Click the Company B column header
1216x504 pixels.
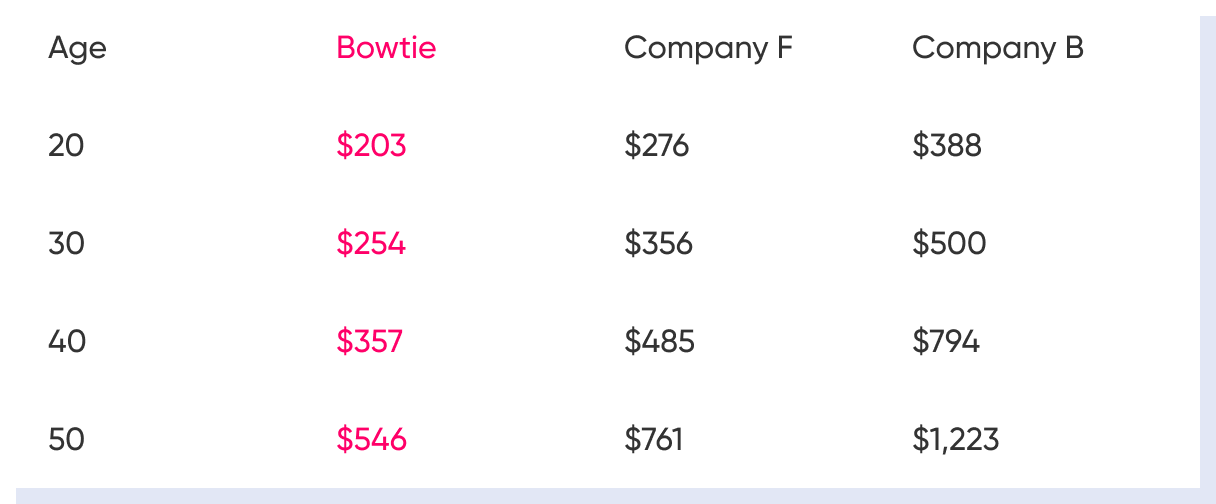[x=997, y=48]
